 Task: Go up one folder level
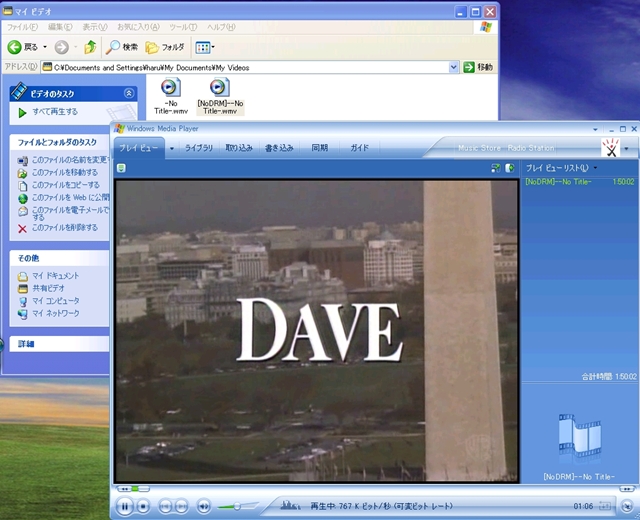[90, 47]
